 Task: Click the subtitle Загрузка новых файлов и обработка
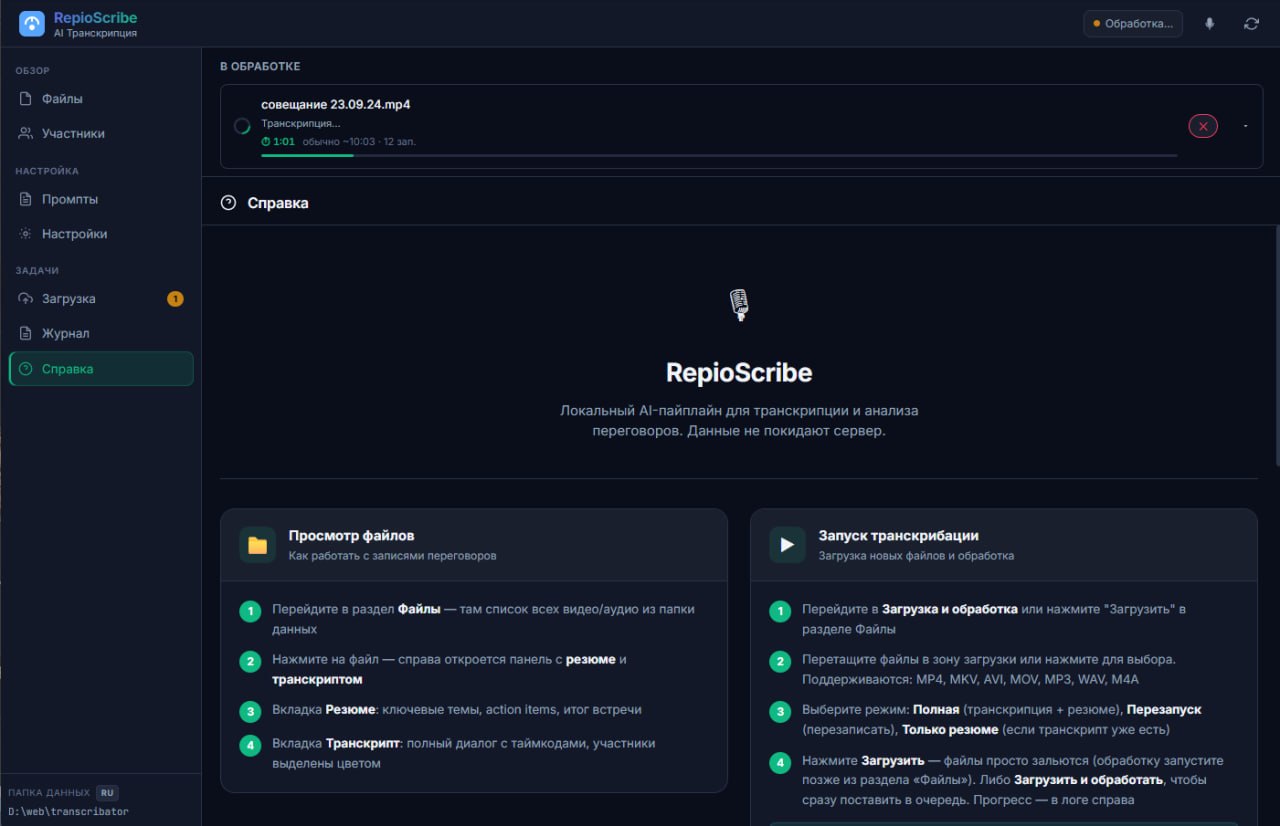coord(916,556)
